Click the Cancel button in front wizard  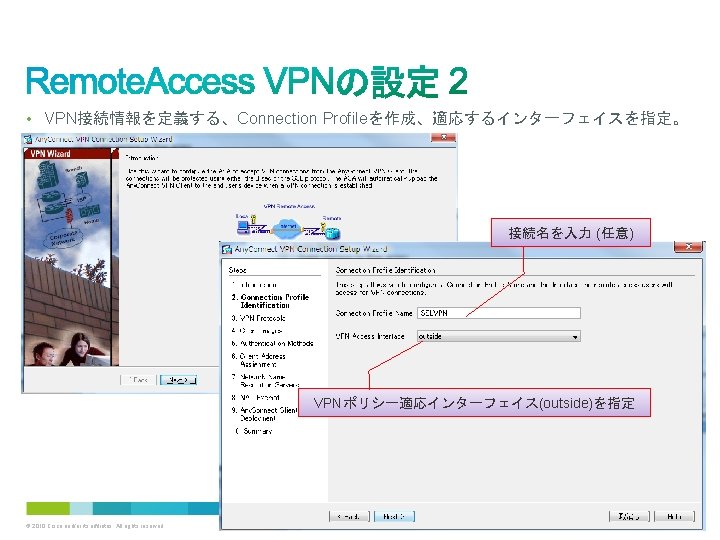click(x=629, y=516)
